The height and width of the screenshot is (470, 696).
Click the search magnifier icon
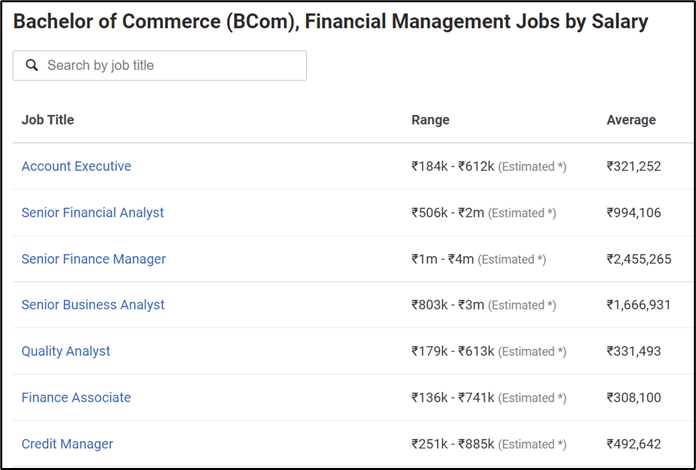point(32,65)
